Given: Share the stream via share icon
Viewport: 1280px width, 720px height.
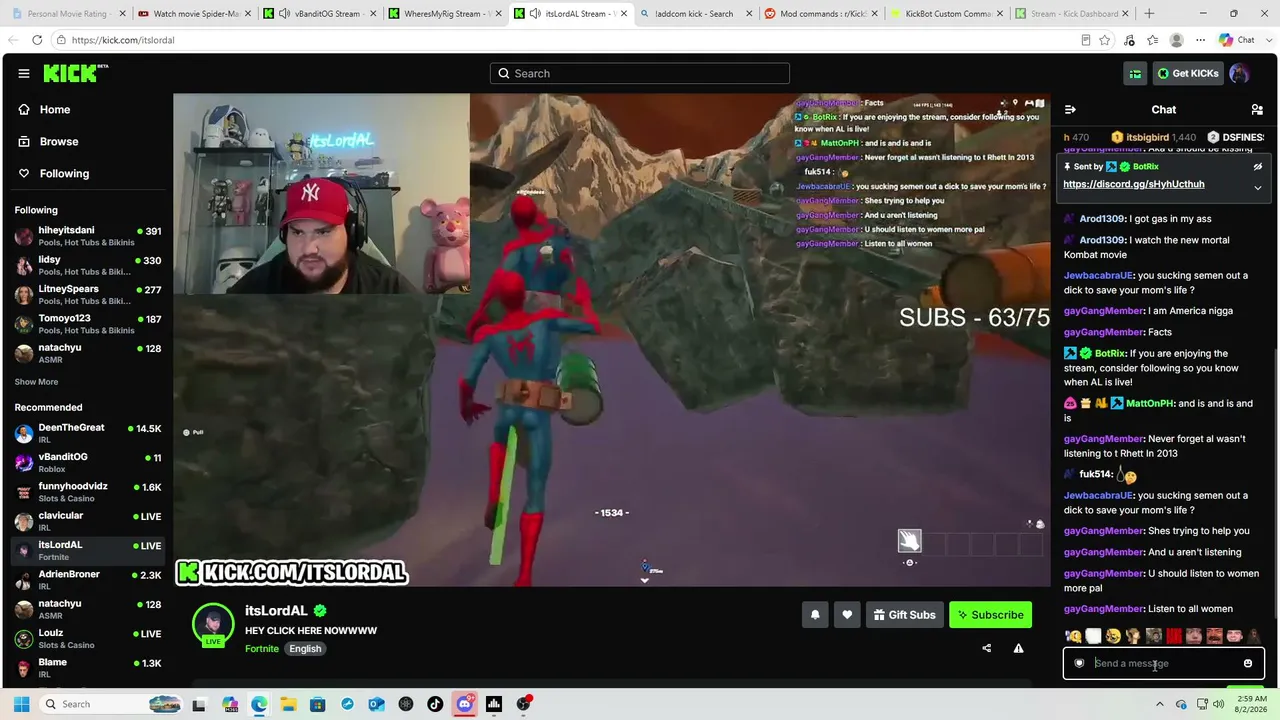Looking at the screenshot, I should [987, 648].
